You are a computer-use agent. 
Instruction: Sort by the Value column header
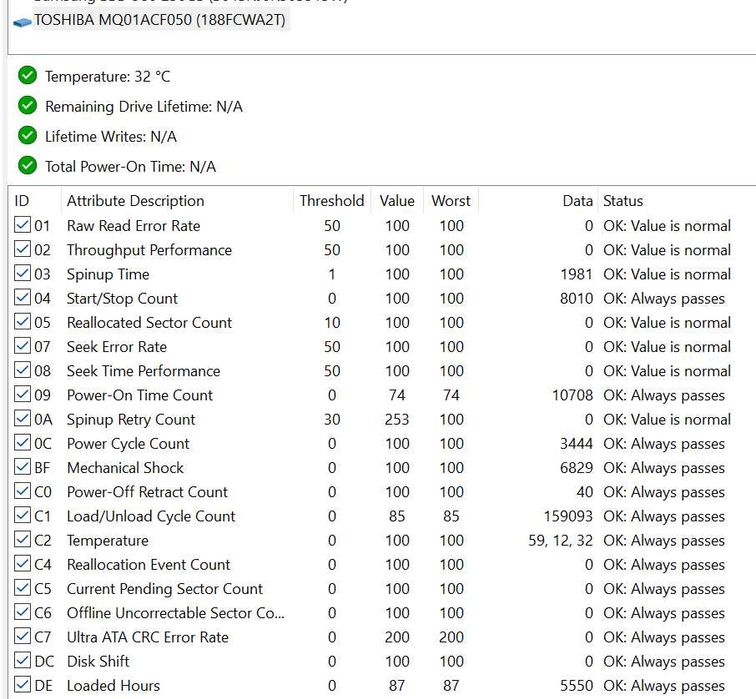pos(397,201)
